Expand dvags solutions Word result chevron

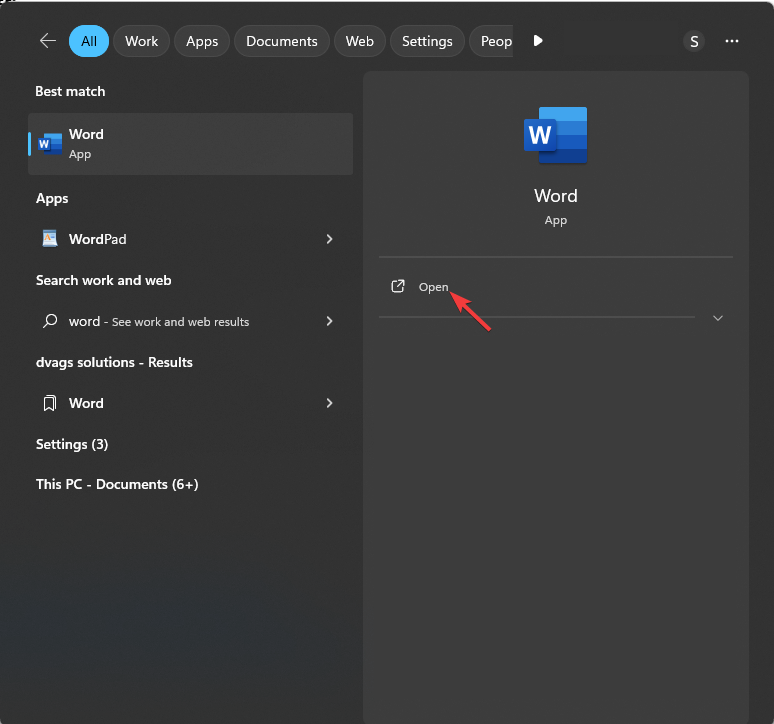click(x=329, y=403)
